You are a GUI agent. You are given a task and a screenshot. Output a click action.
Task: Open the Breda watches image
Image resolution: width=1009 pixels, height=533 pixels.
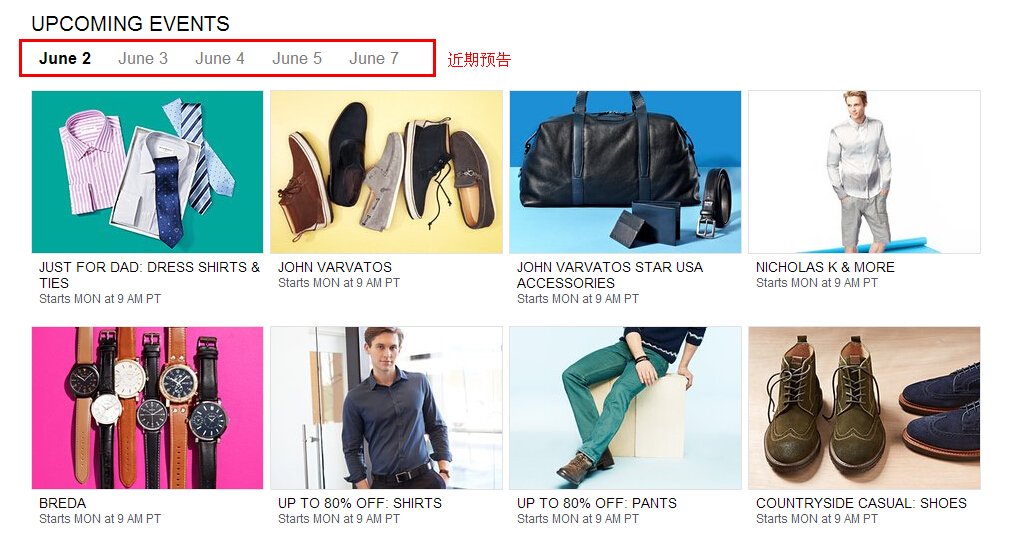point(147,408)
